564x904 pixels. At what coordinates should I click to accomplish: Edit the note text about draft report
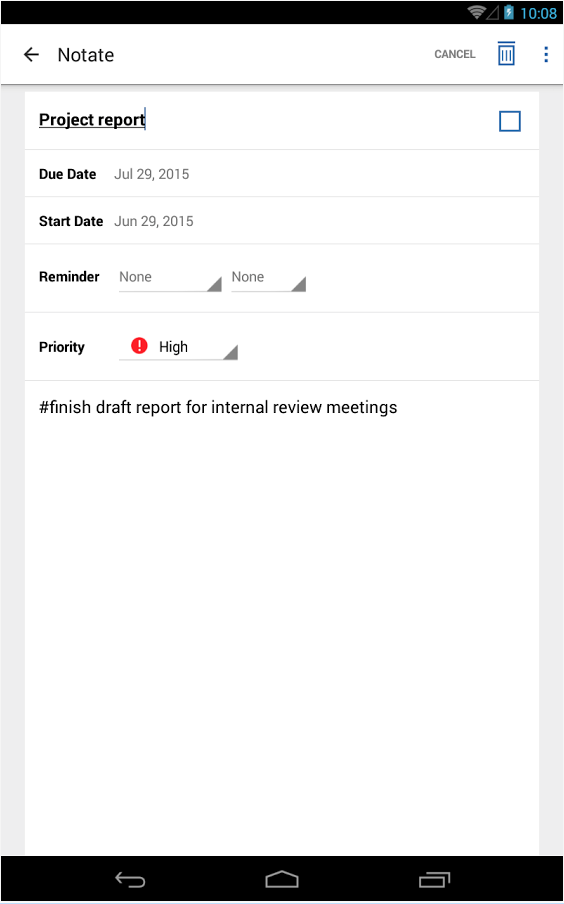218,408
